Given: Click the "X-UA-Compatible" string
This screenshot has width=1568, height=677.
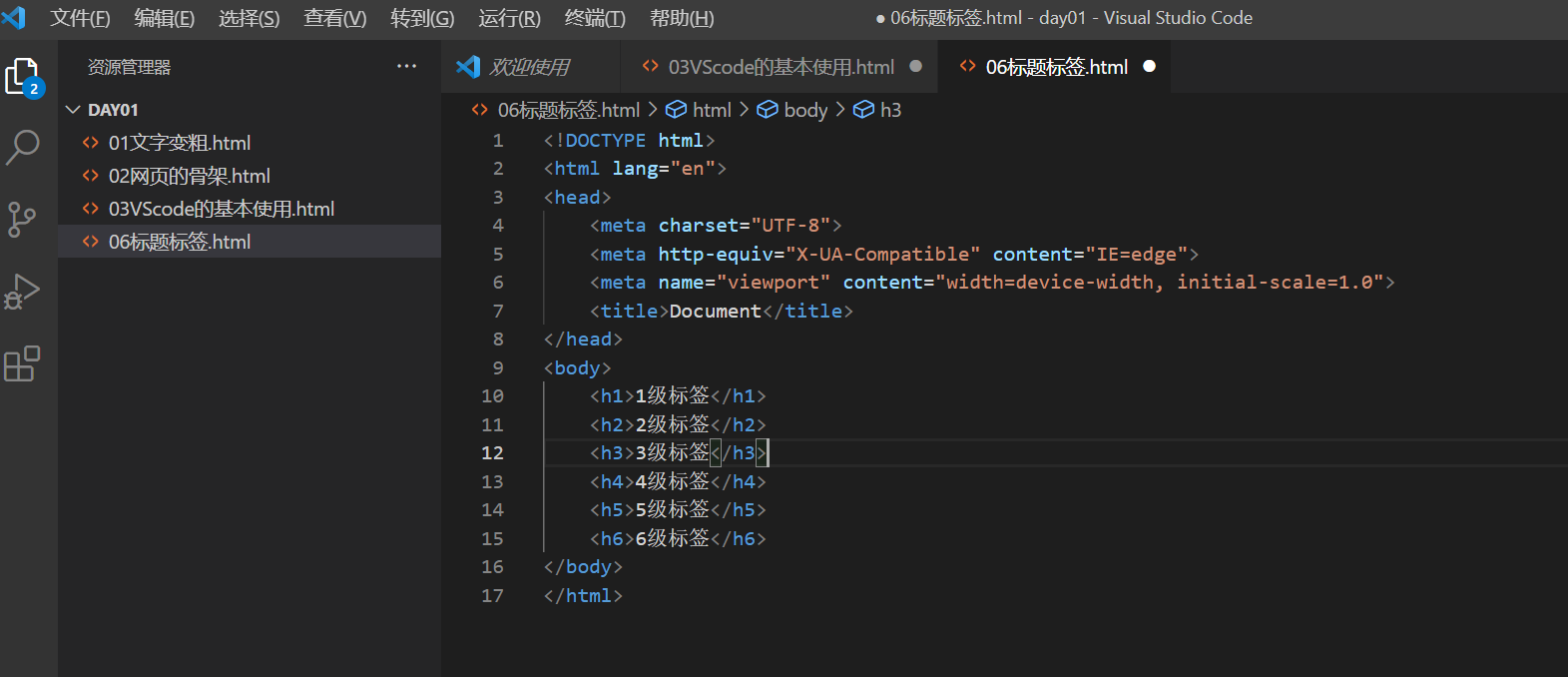Looking at the screenshot, I should [883, 255].
